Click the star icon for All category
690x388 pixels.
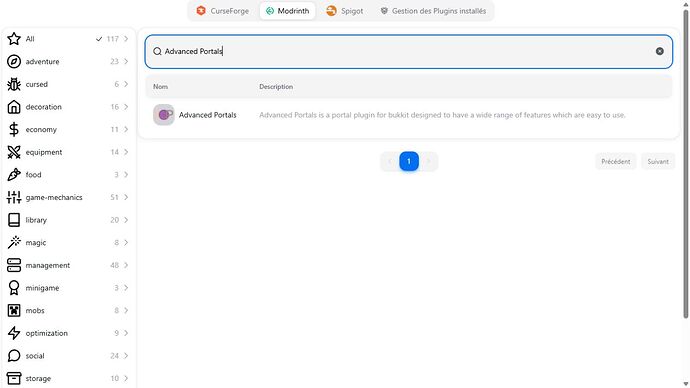14,39
